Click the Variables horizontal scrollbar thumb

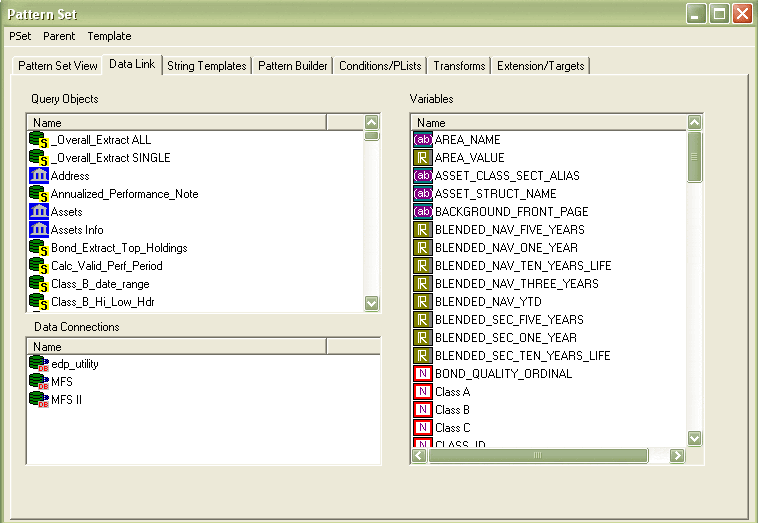tap(538, 455)
